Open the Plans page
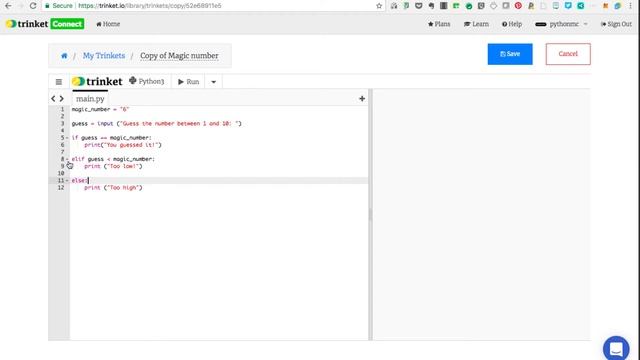Viewport: 640px width, 360px height. tap(439, 24)
